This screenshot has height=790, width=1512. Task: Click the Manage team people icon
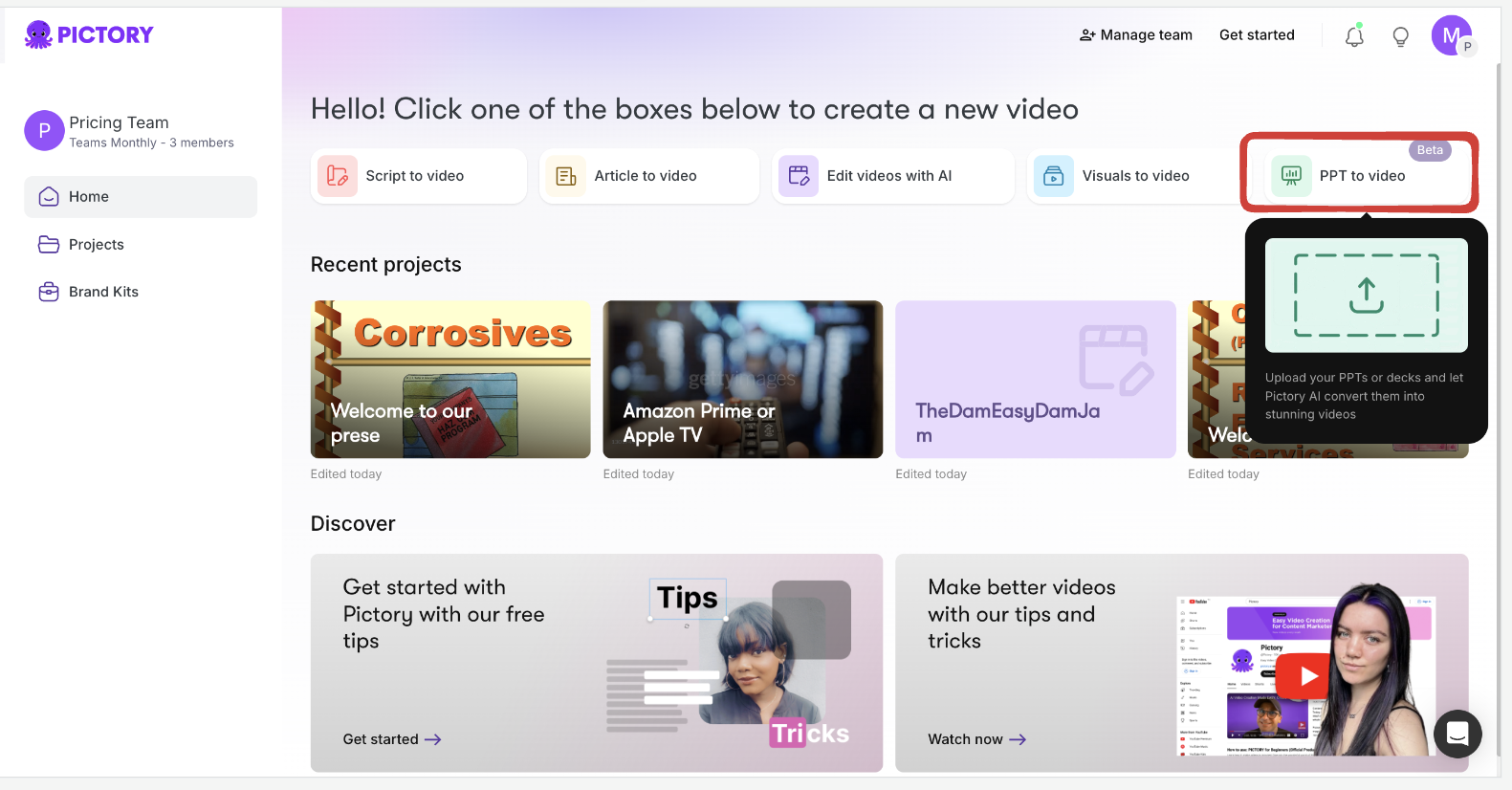coord(1087,35)
